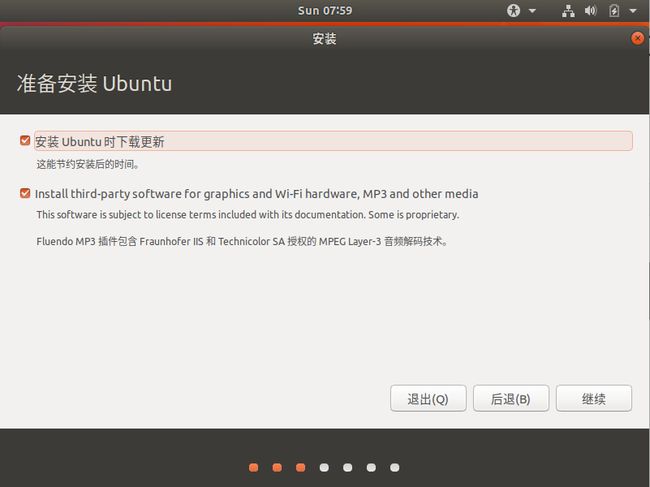Click the wired network icon

tap(568, 10)
